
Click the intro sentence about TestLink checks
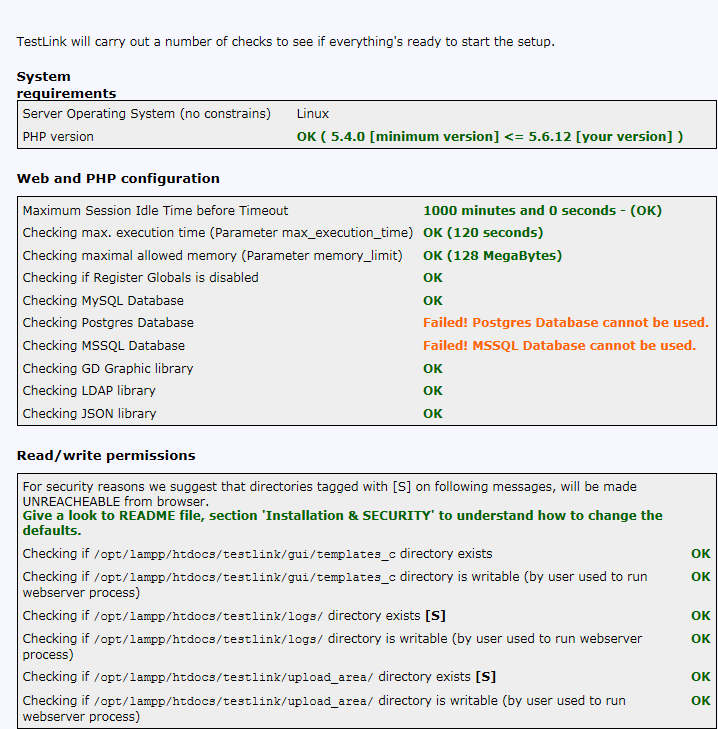tap(286, 42)
